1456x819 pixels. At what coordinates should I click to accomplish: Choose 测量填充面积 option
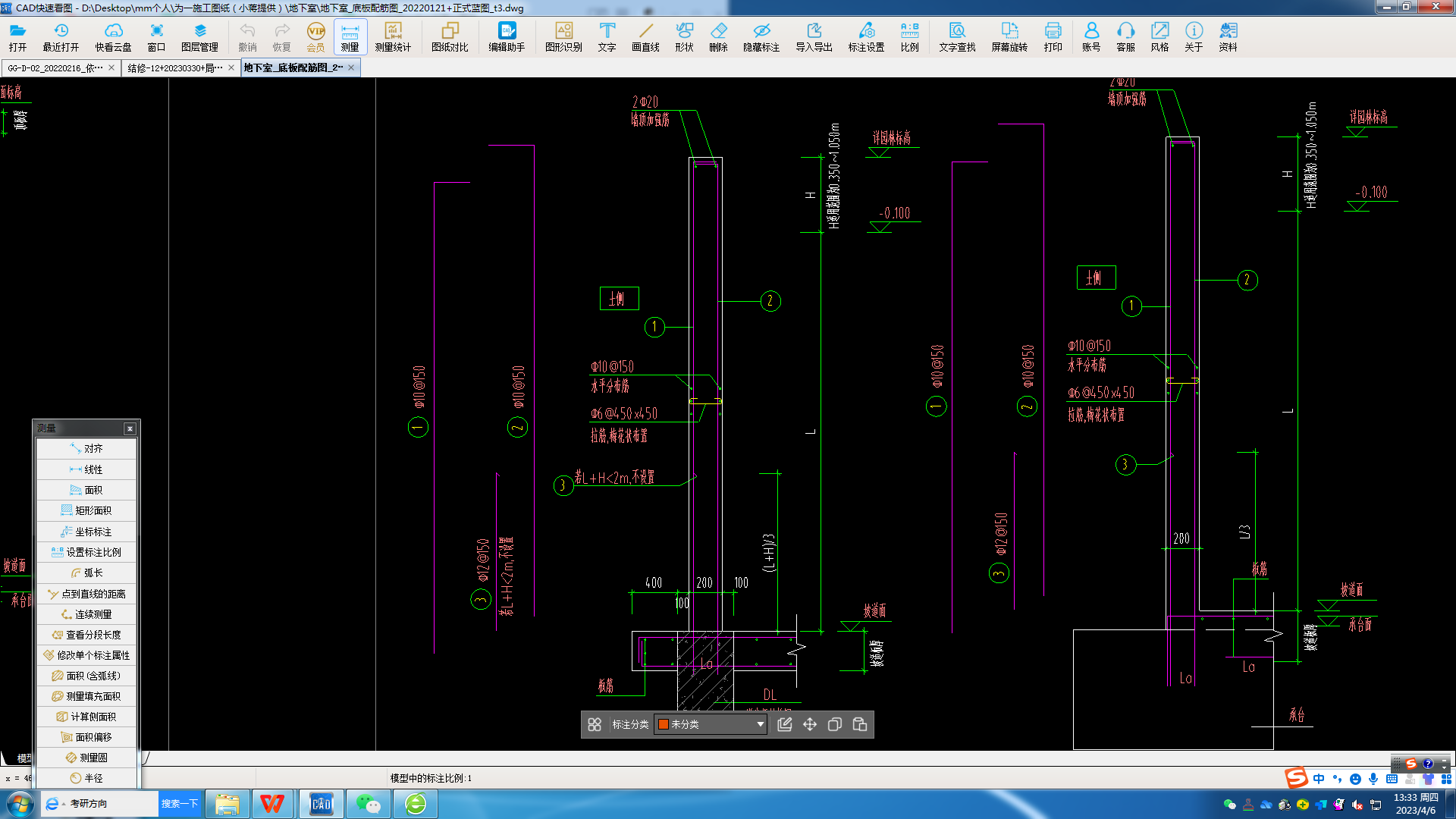86,696
